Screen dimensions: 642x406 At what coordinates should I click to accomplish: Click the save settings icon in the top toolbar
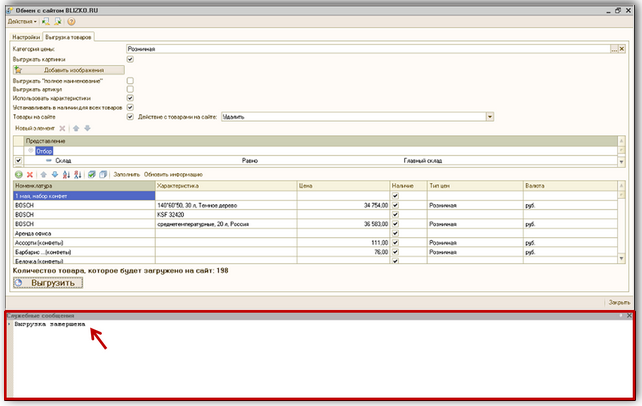[58, 21]
